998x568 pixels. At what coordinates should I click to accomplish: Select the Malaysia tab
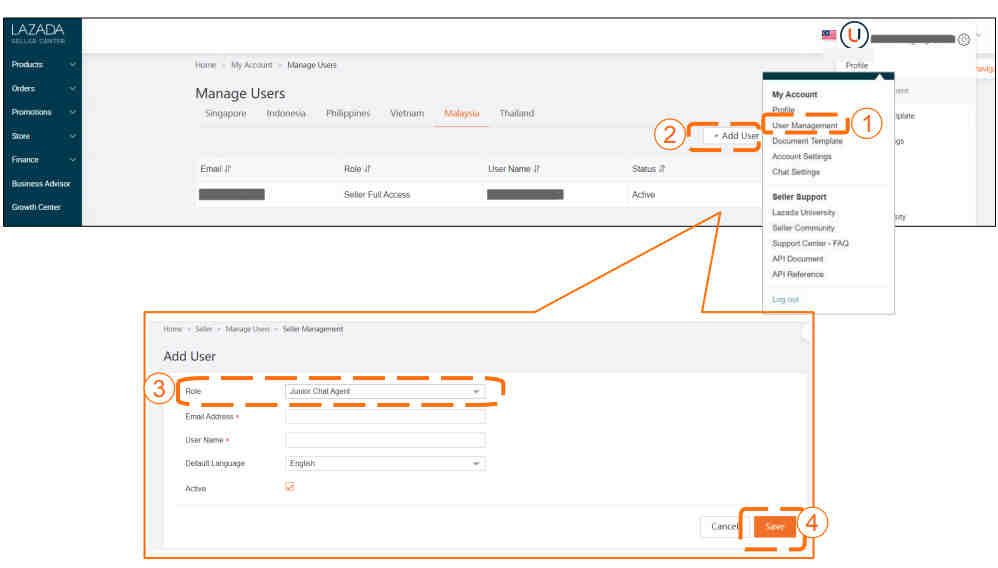461,113
